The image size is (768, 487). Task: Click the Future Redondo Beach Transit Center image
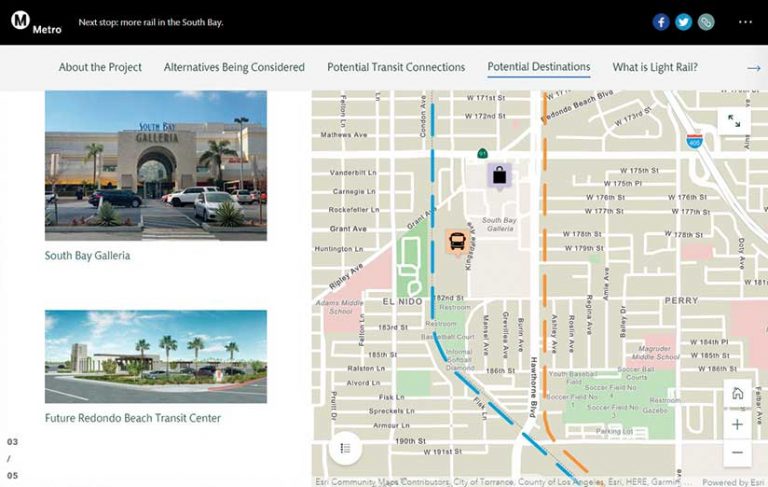point(156,356)
